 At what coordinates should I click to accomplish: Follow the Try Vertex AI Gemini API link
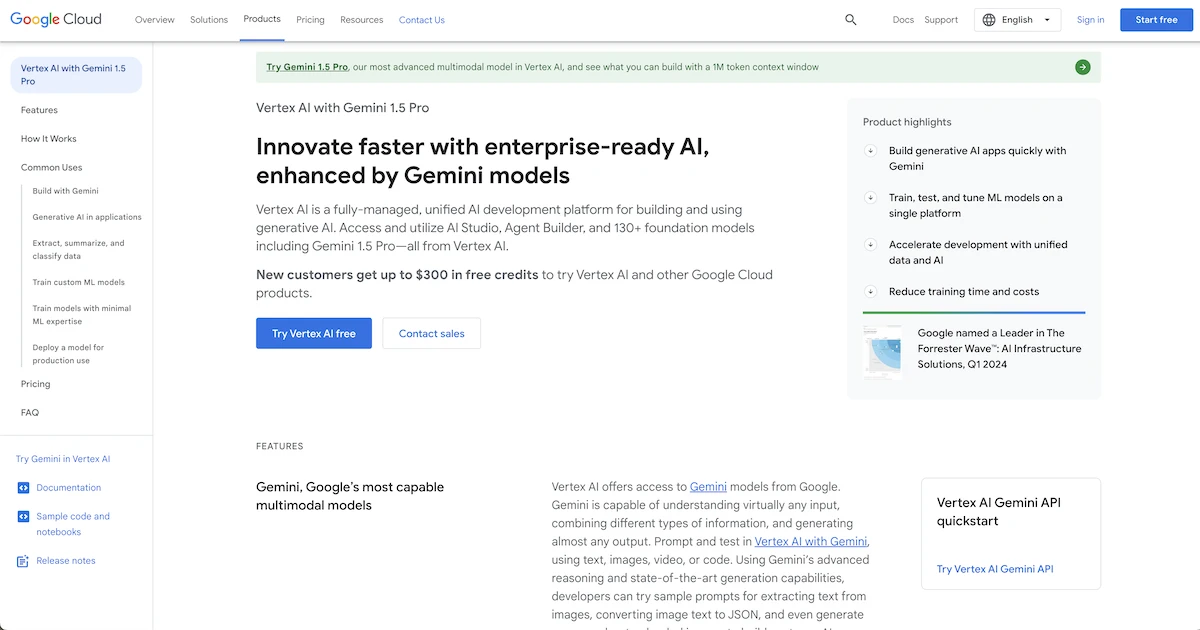[994, 569]
